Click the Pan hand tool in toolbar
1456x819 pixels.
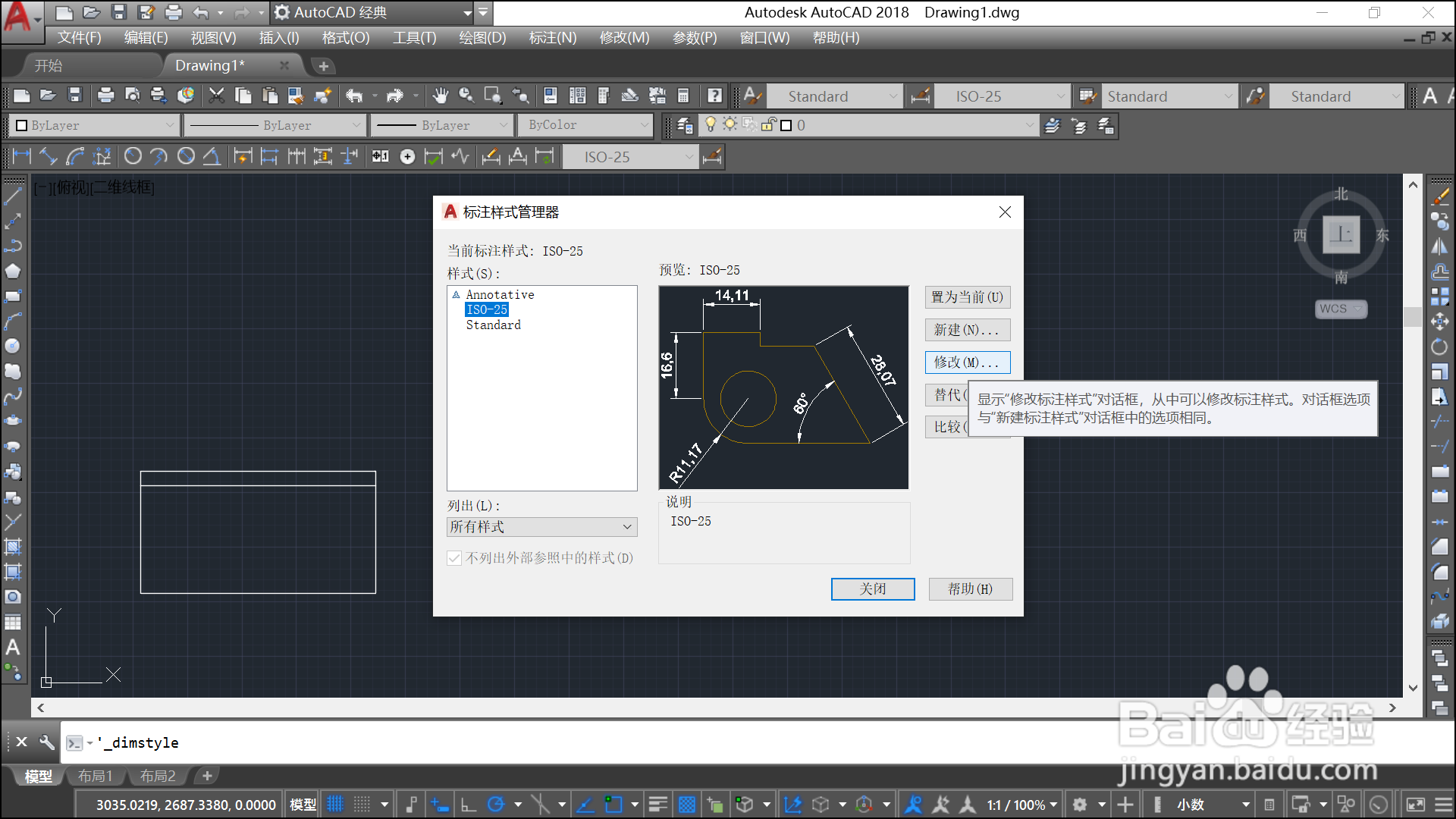coord(441,96)
